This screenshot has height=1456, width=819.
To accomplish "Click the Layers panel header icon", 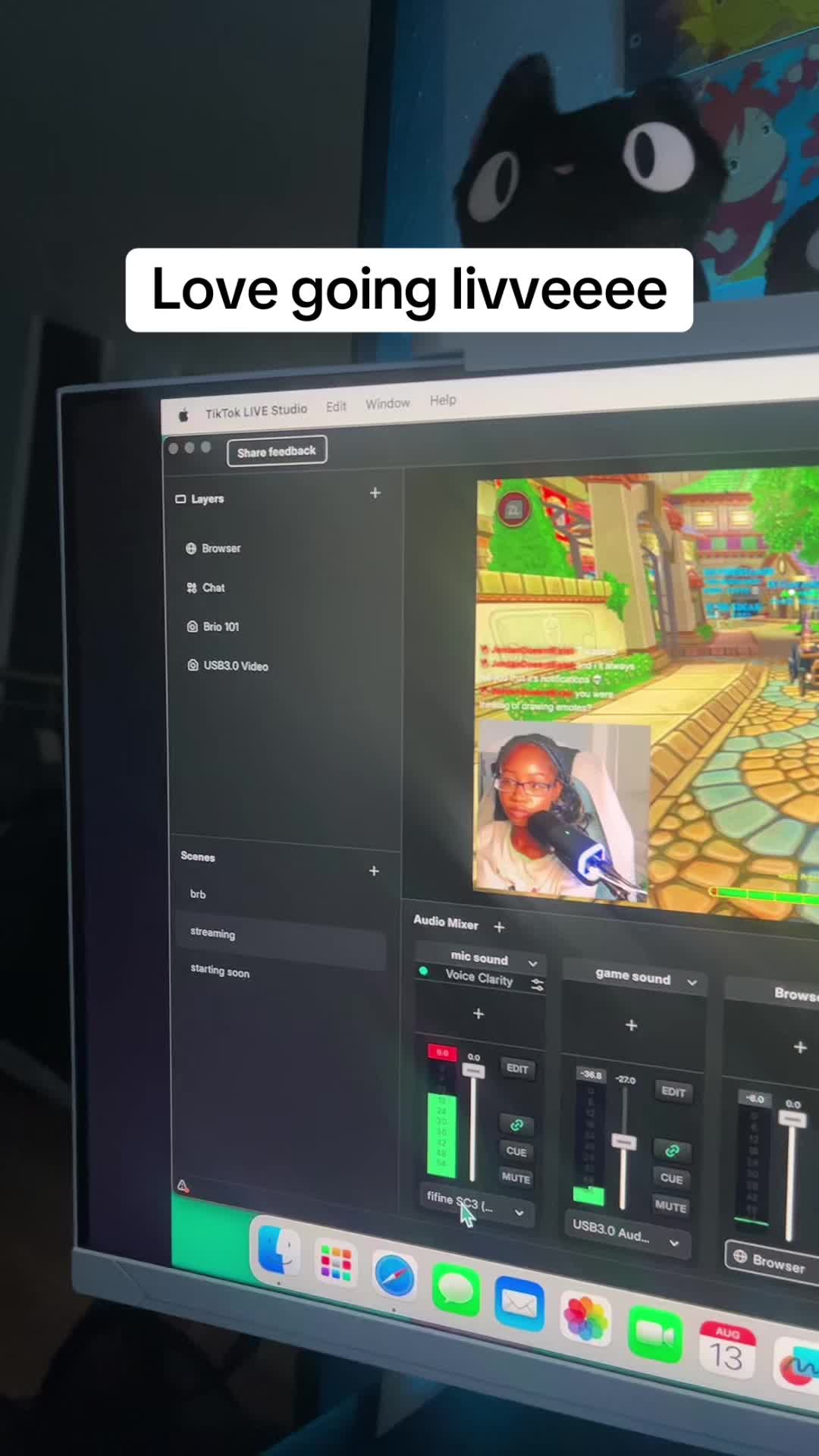I will pos(180,499).
